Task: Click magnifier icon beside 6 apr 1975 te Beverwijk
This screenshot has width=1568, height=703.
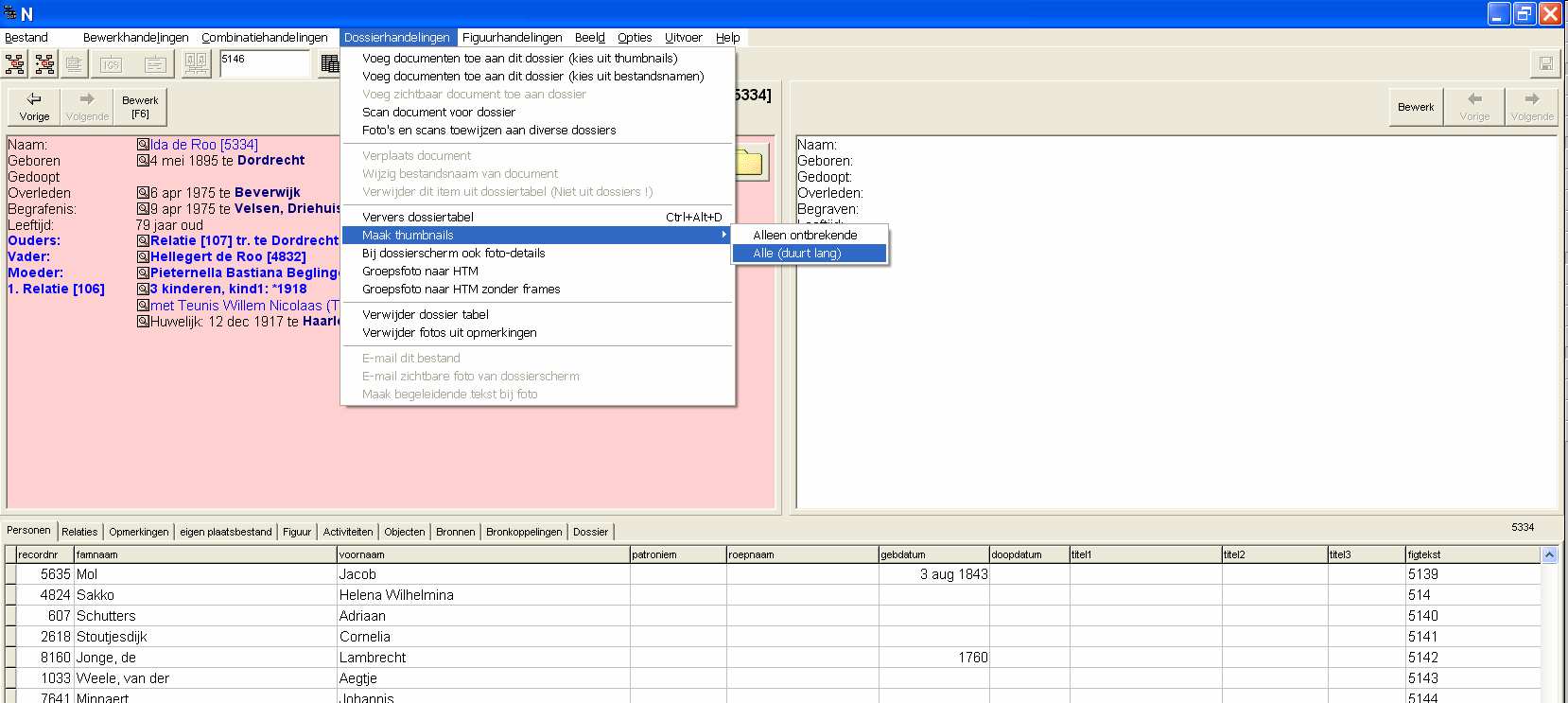Action: (x=143, y=193)
